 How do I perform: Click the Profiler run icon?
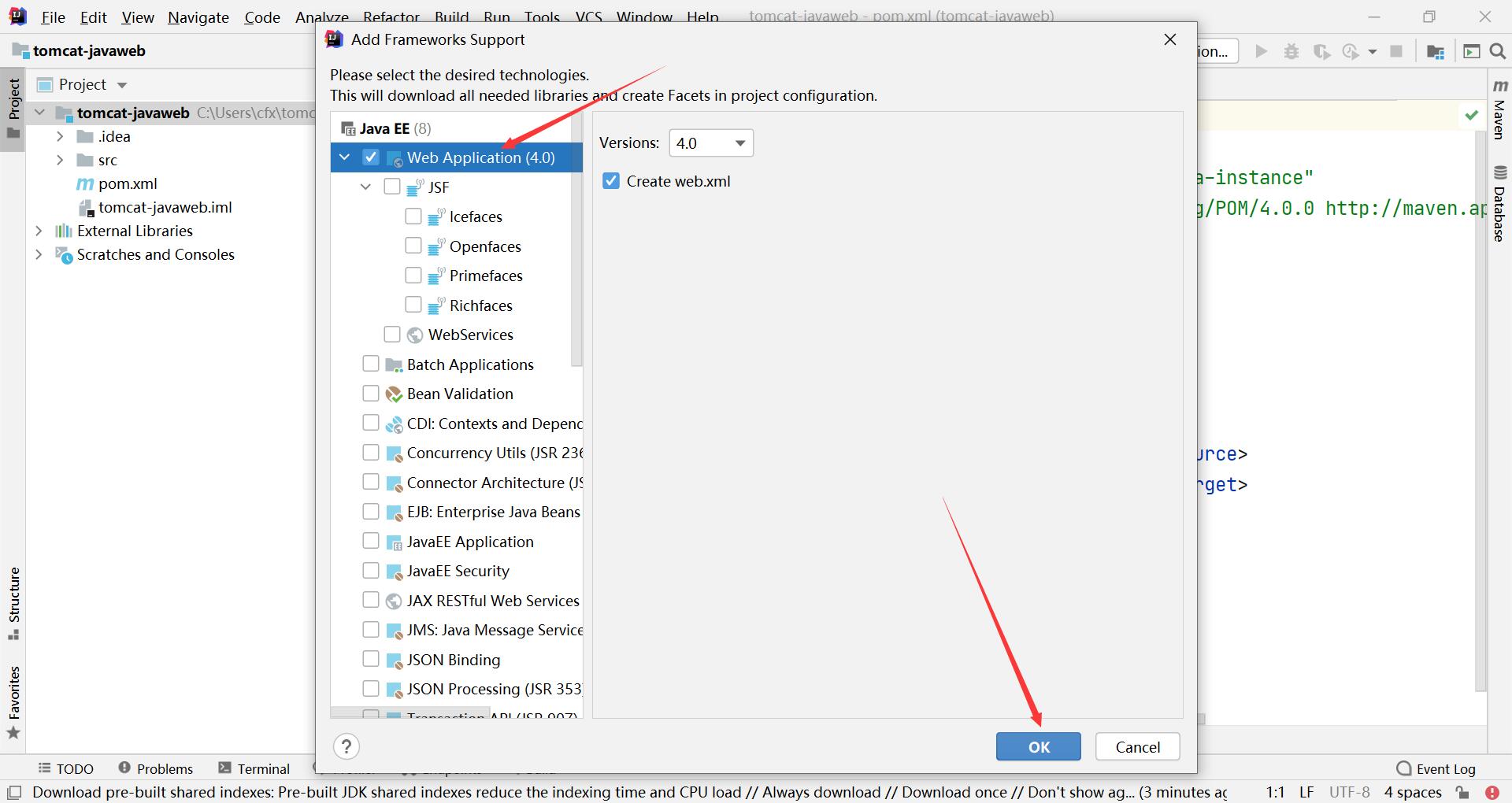point(1351,51)
